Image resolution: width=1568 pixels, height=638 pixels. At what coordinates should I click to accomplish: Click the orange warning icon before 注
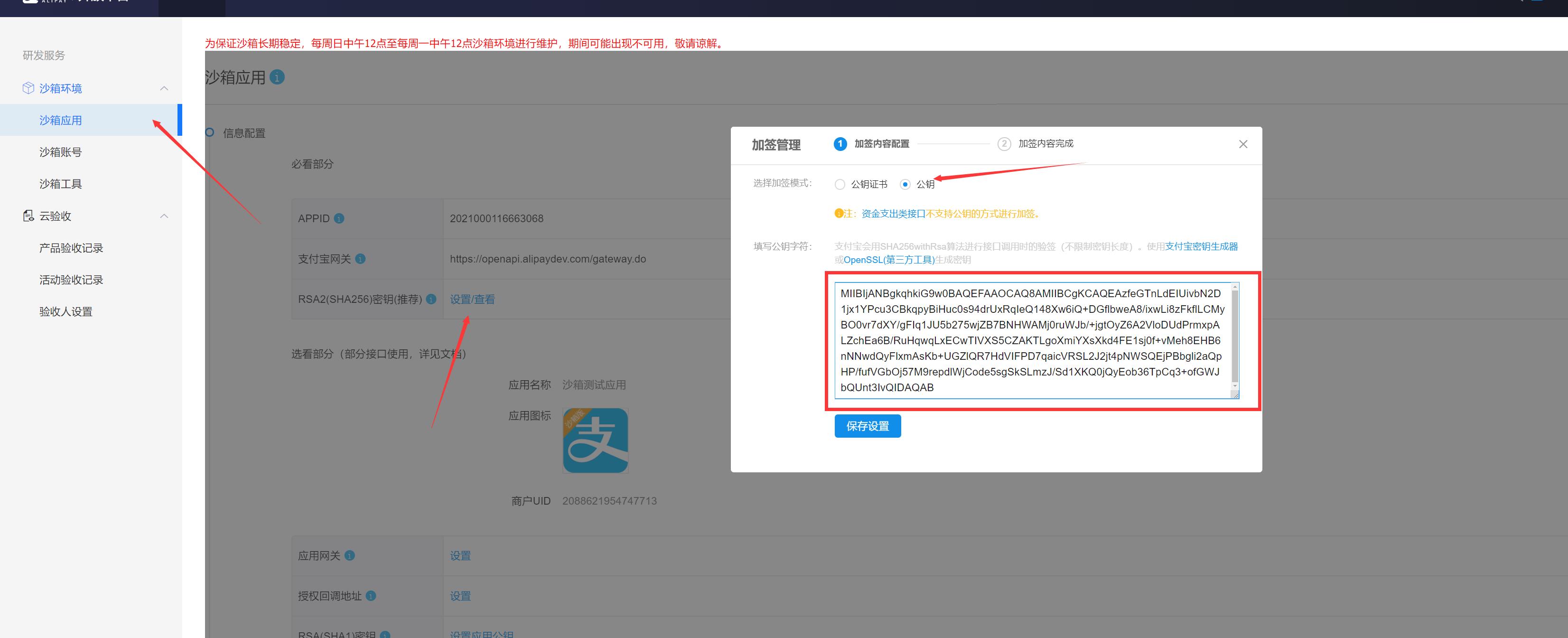pyautogui.click(x=839, y=214)
